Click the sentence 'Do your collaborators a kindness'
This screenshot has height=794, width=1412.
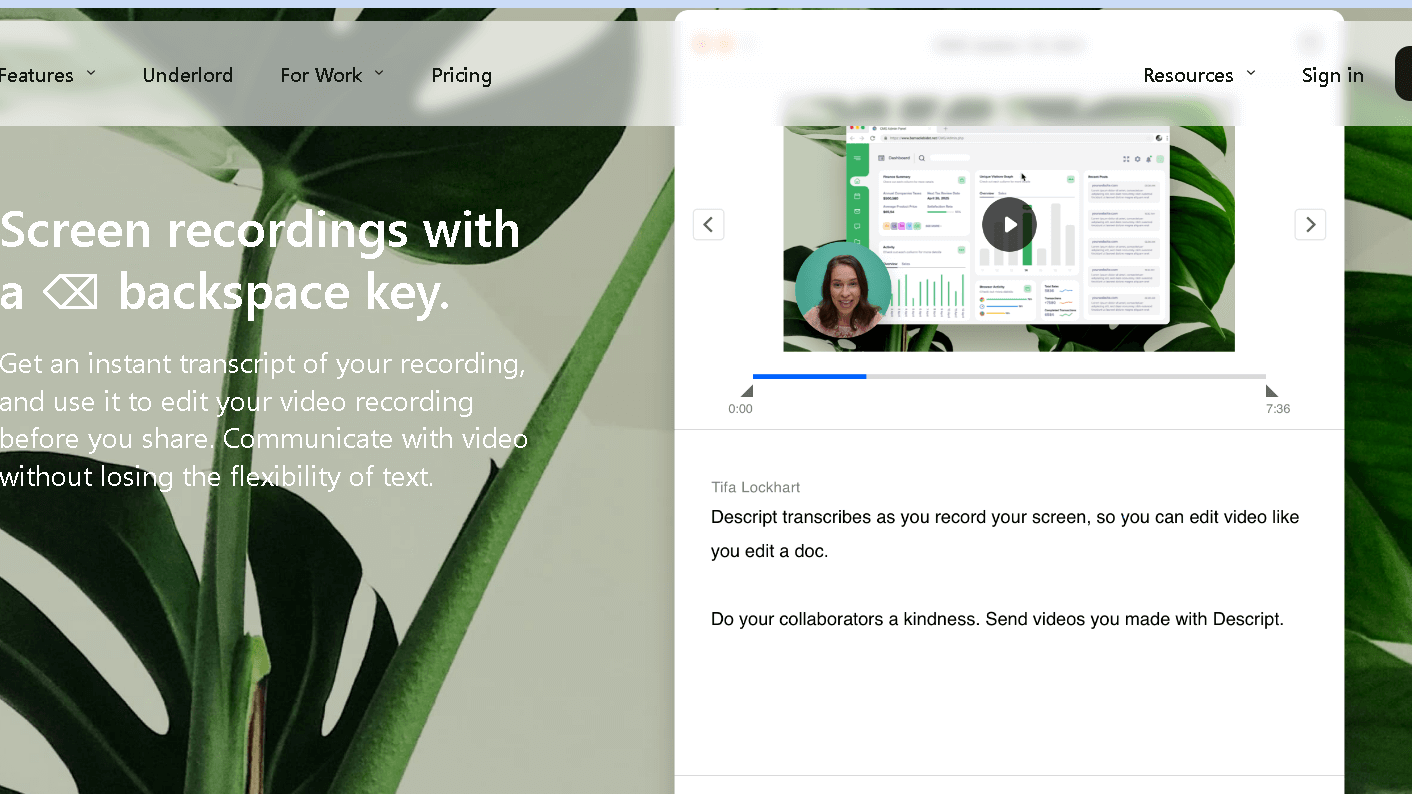point(846,619)
